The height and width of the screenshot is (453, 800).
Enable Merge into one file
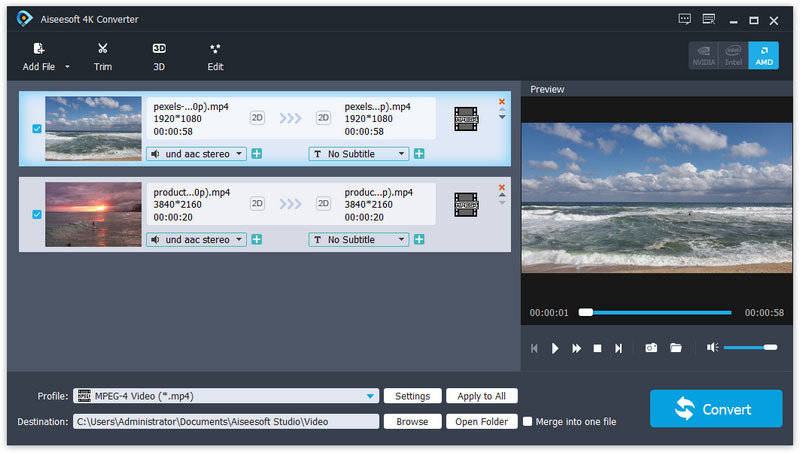[528, 422]
